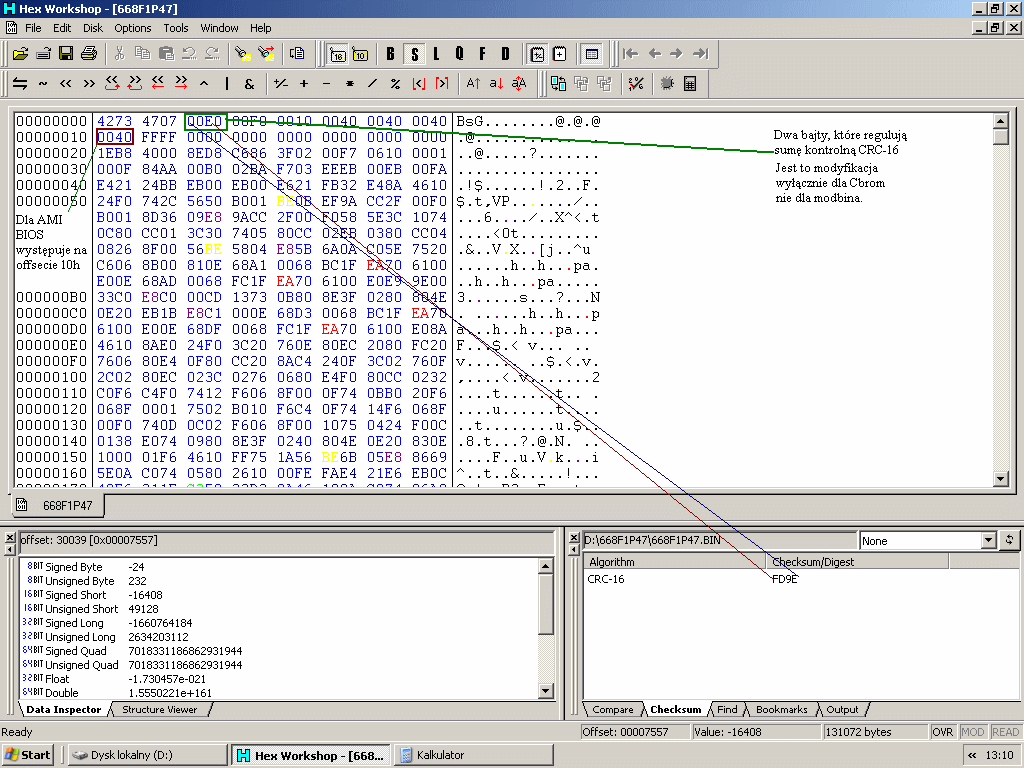Viewport: 1024px width, 768px height.
Task: Open the Tools menu
Action: pos(176,28)
